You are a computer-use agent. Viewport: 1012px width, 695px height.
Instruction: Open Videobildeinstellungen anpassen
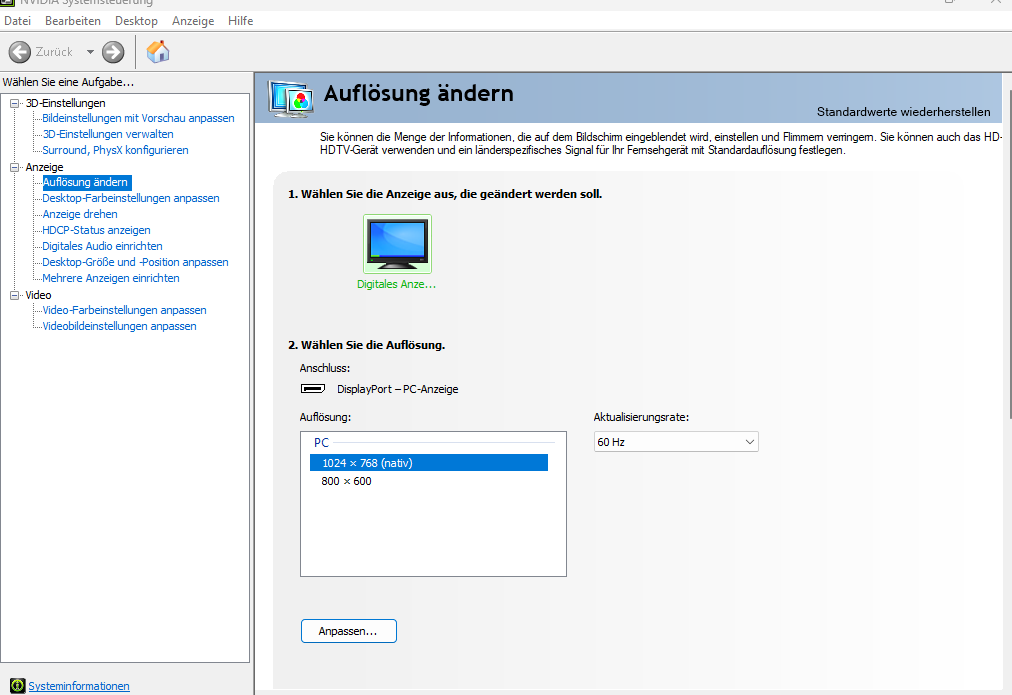[119, 327]
